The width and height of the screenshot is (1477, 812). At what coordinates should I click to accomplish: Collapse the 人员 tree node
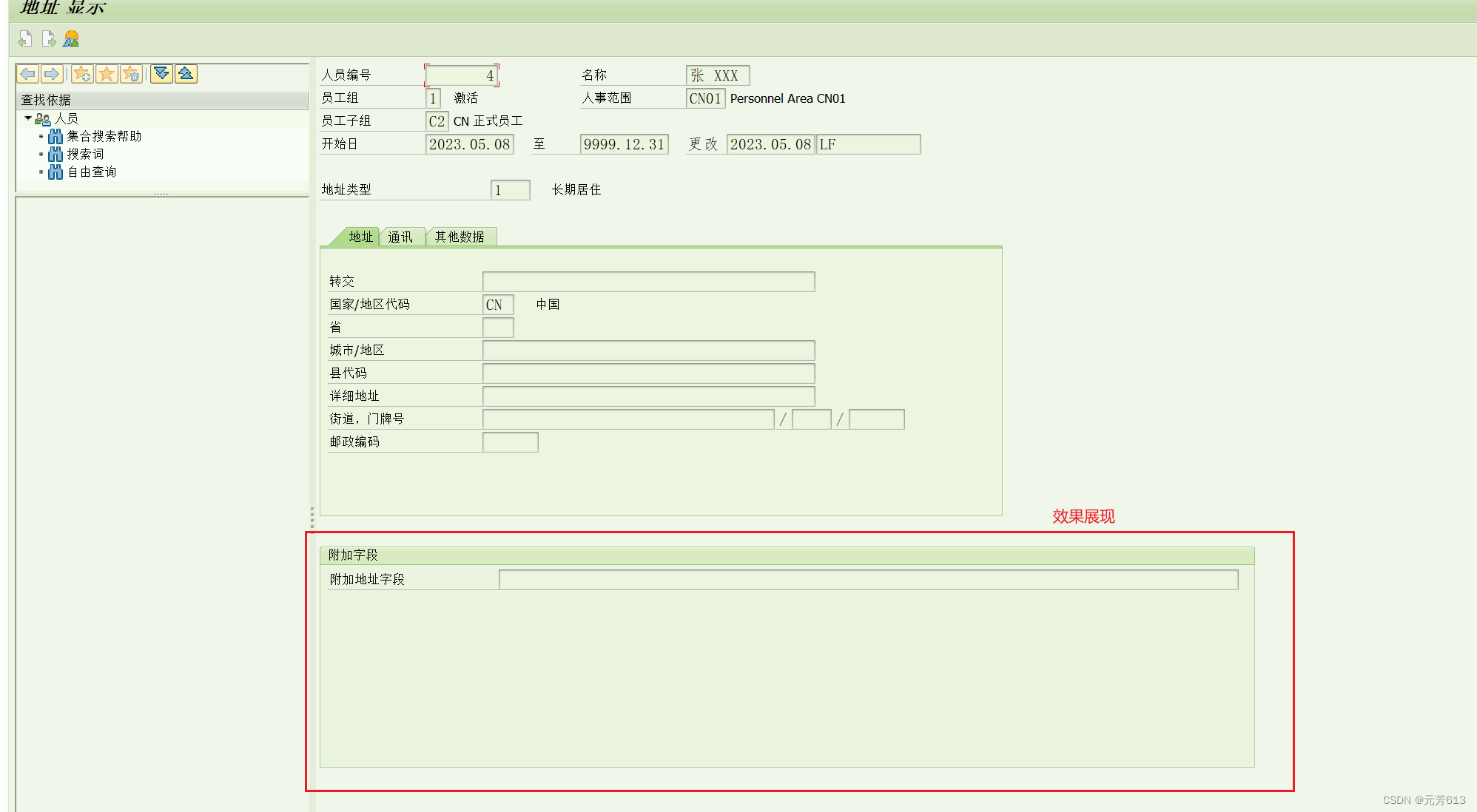28,118
